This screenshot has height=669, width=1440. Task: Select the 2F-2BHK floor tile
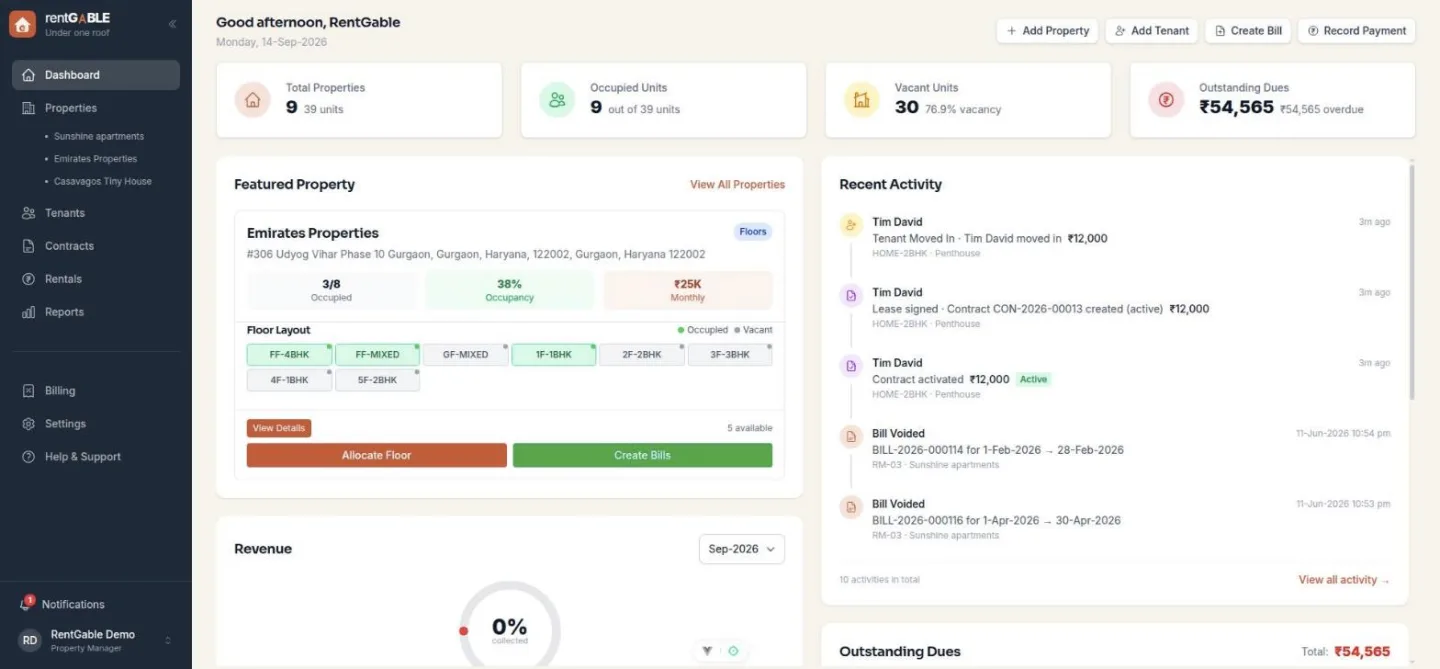tap(642, 355)
